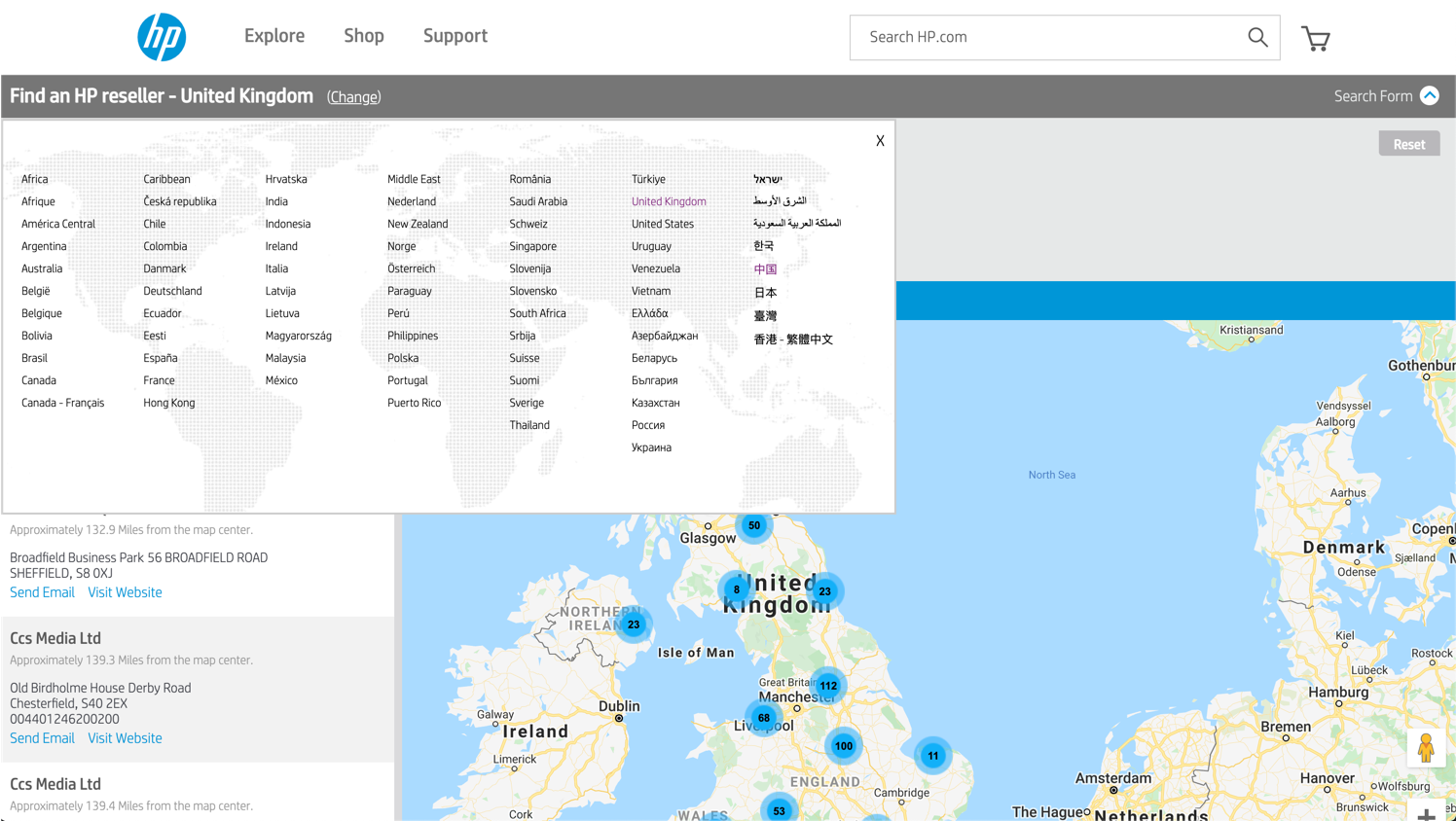This screenshot has width=1456, height=821.
Task: Choose Česká republika from the list
Action: coord(179,201)
